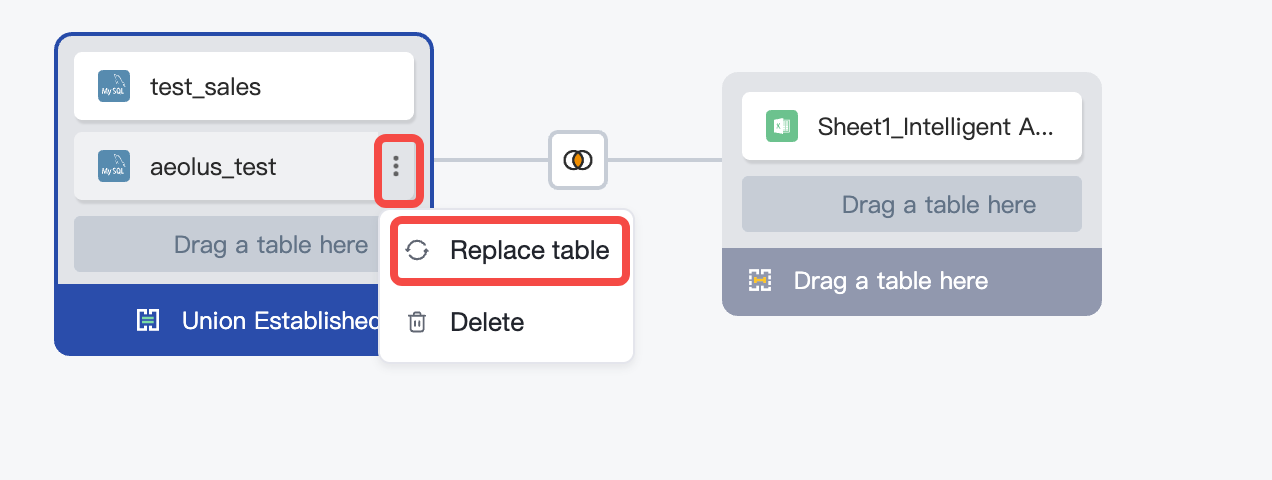Click the Excel icon beside Sheet1_Intelligent

(x=782, y=126)
